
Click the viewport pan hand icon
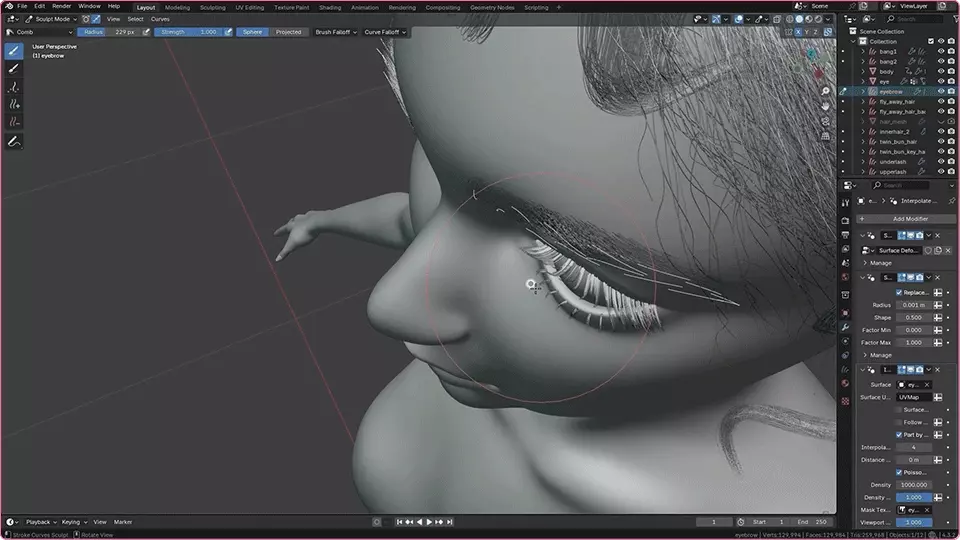coord(825,106)
